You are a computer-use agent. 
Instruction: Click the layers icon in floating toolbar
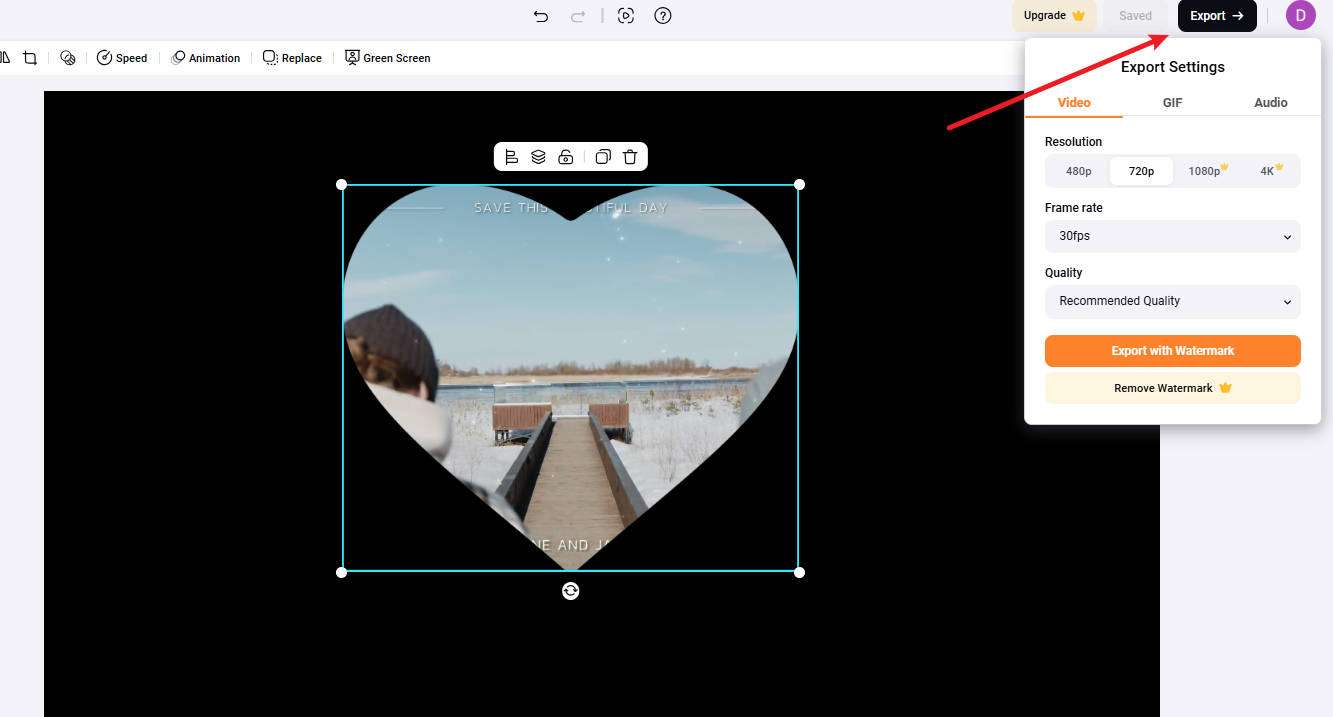click(x=538, y=157)
